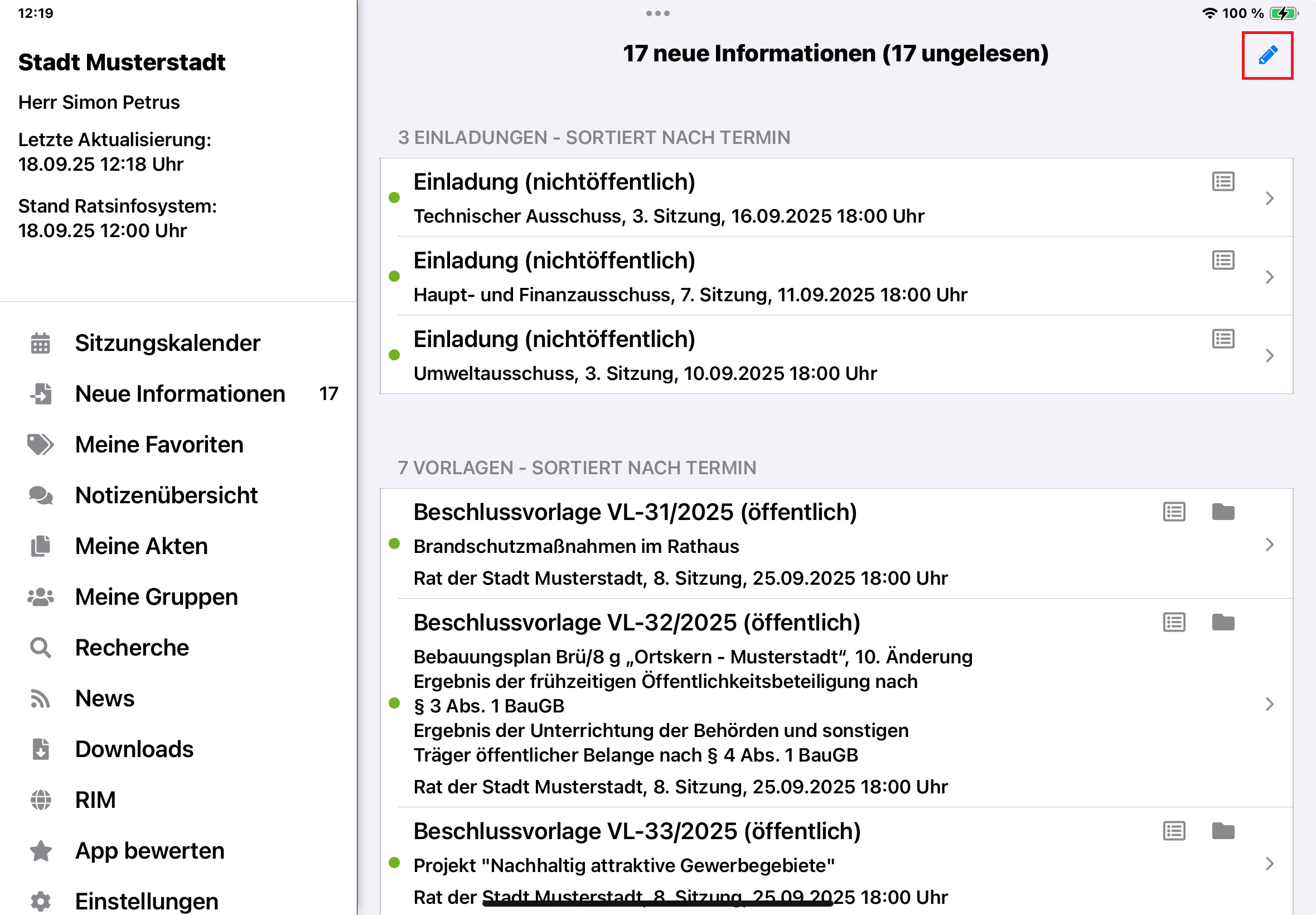The width and height of the screenshot is (1316, 915).
Task: Open Neue Informationen in the sidebar
Action: (180, 394)
